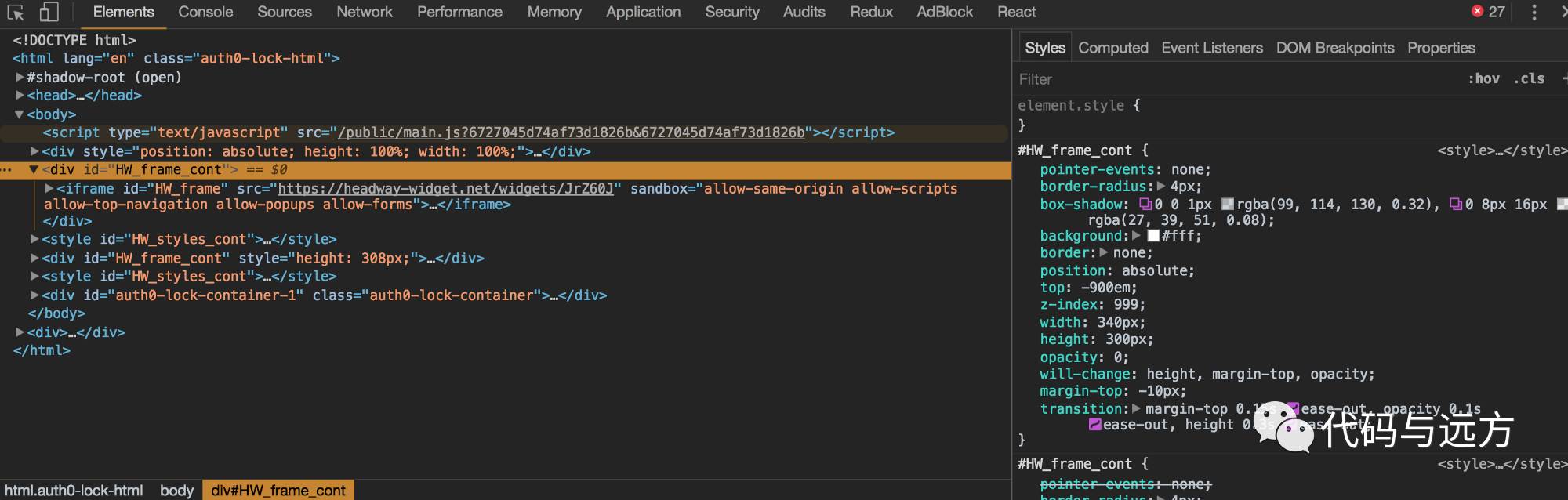This screenshot has height=500, width=1568.
Task: Open the React tab
Action: coord(1016,12)
